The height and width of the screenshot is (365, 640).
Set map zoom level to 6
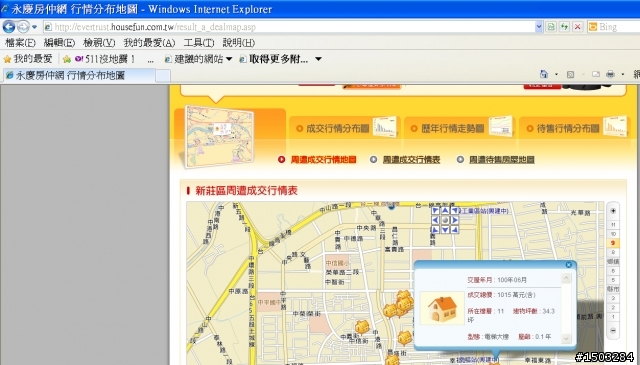[x=613, y=271]
